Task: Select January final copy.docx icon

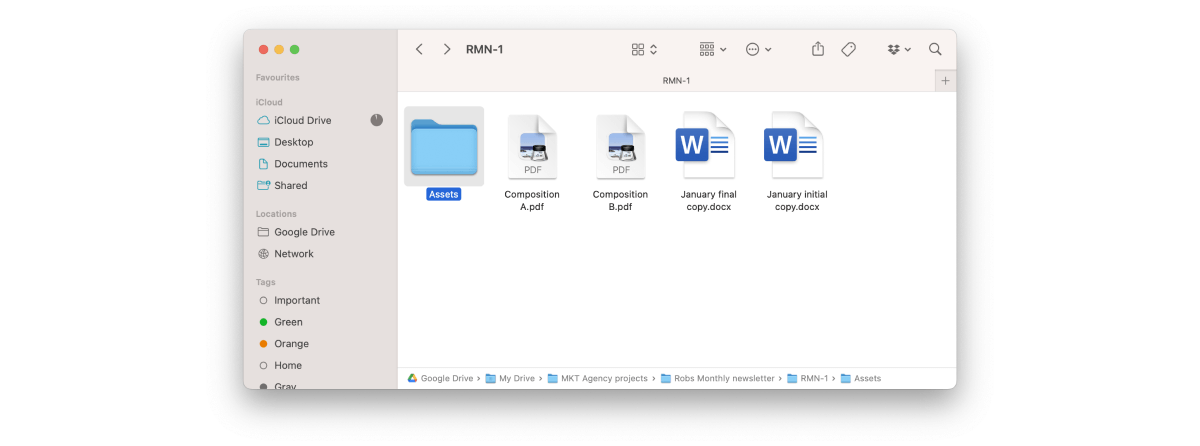Action: [x=708, y=146]
